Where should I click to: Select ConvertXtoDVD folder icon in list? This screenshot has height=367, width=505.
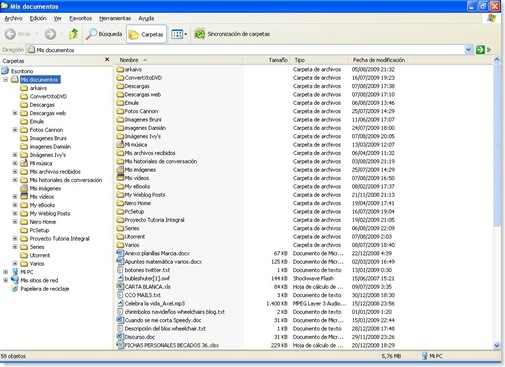120,78
